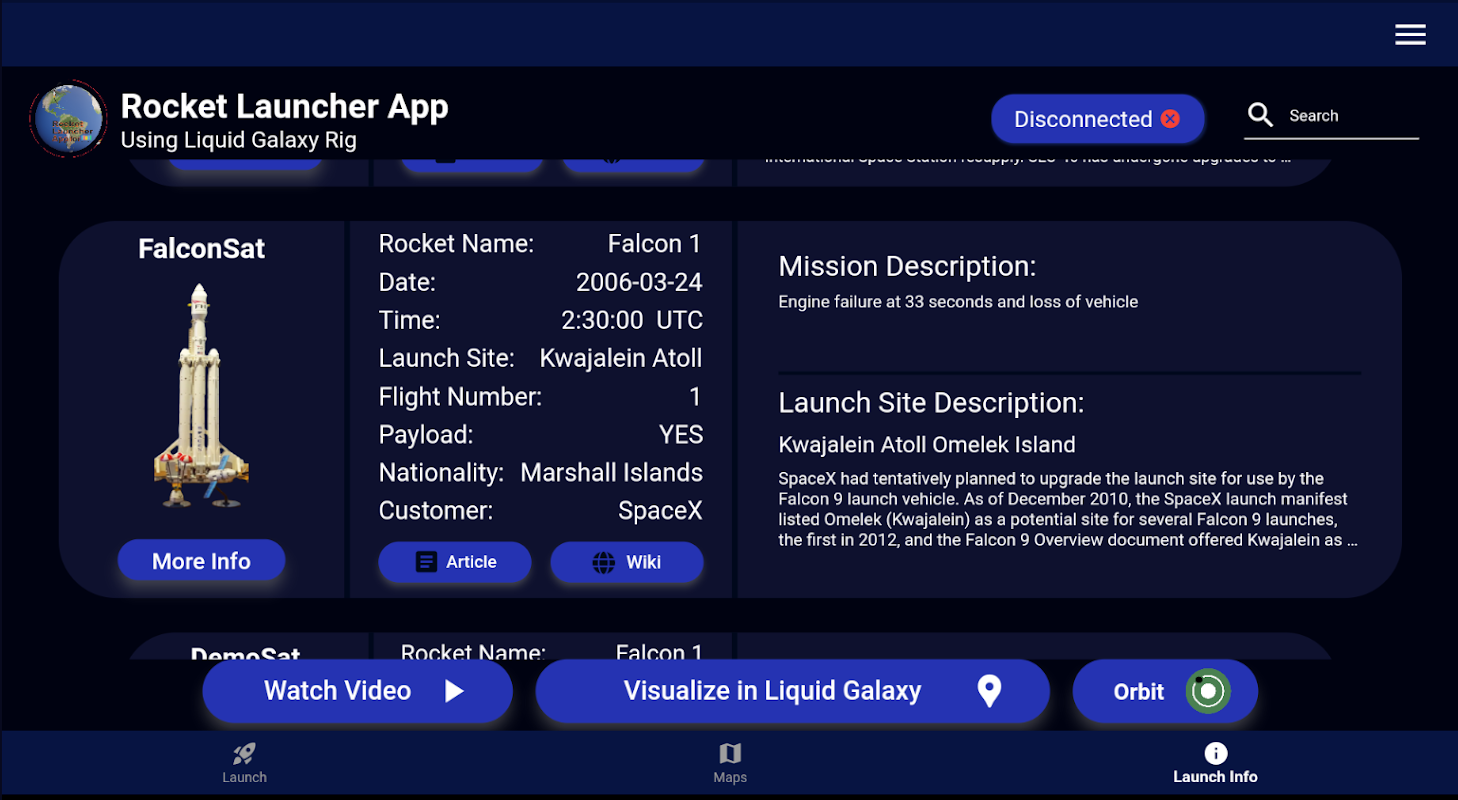Click the FalconSat Rocket Name value Falcon 1
Viewport: 1458px width, 800px height.
[x=655, y=244]
